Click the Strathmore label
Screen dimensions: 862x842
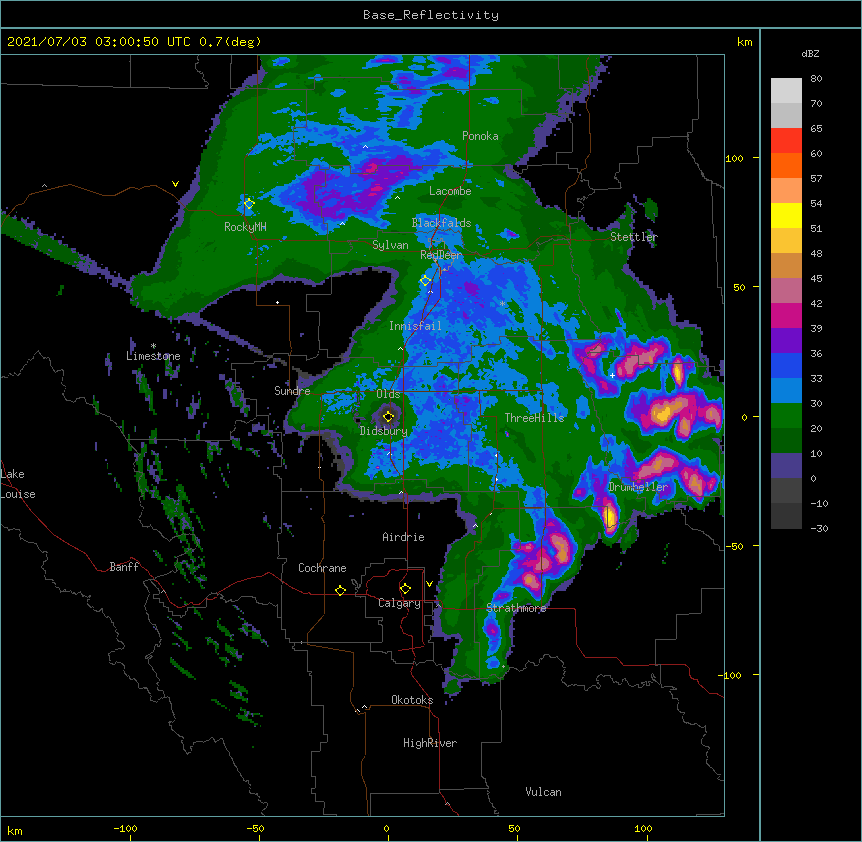pos(516,608)
